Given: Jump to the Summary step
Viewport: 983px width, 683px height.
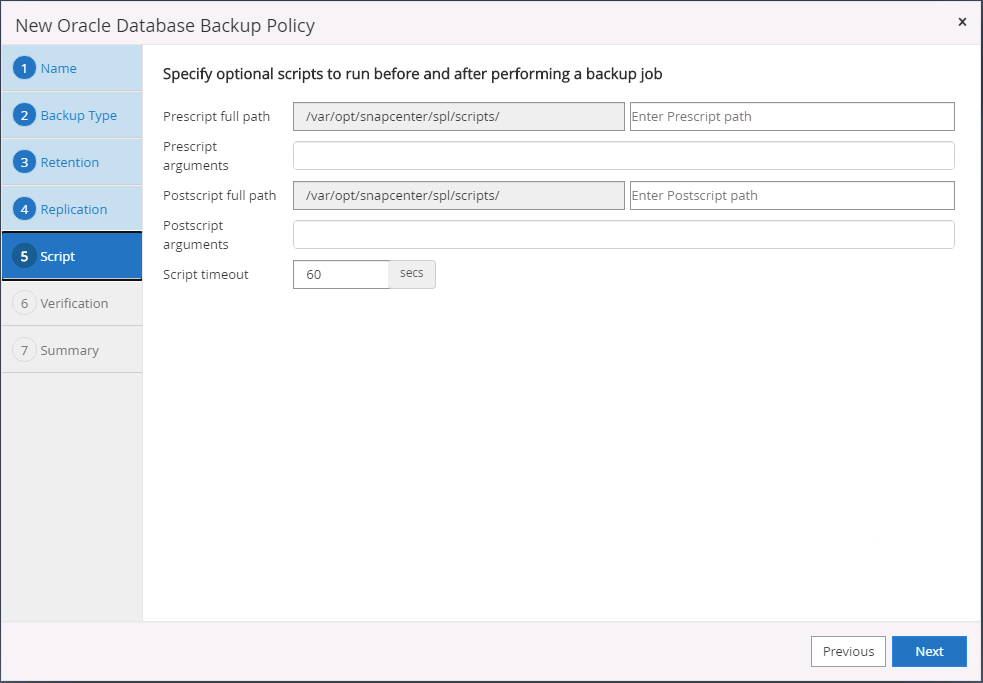Looking at the screenshot, I should point(70,351).
